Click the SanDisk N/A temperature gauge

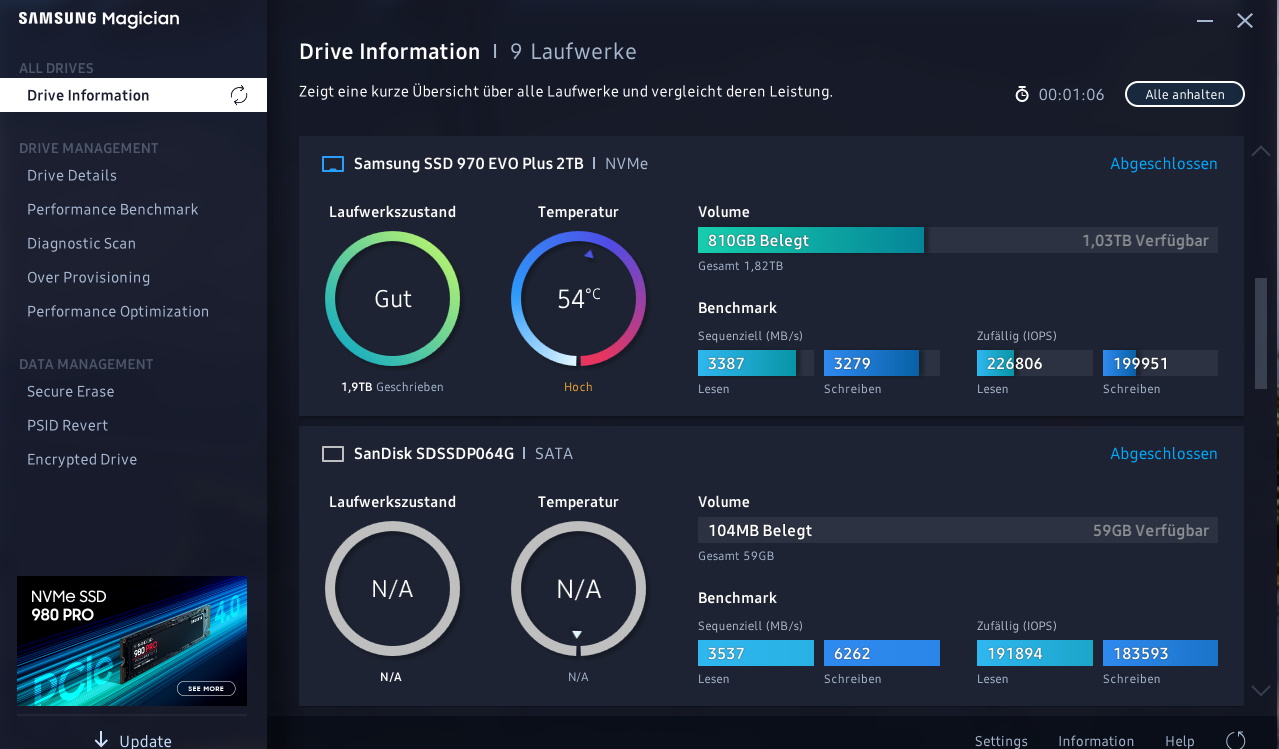(578, 589)
